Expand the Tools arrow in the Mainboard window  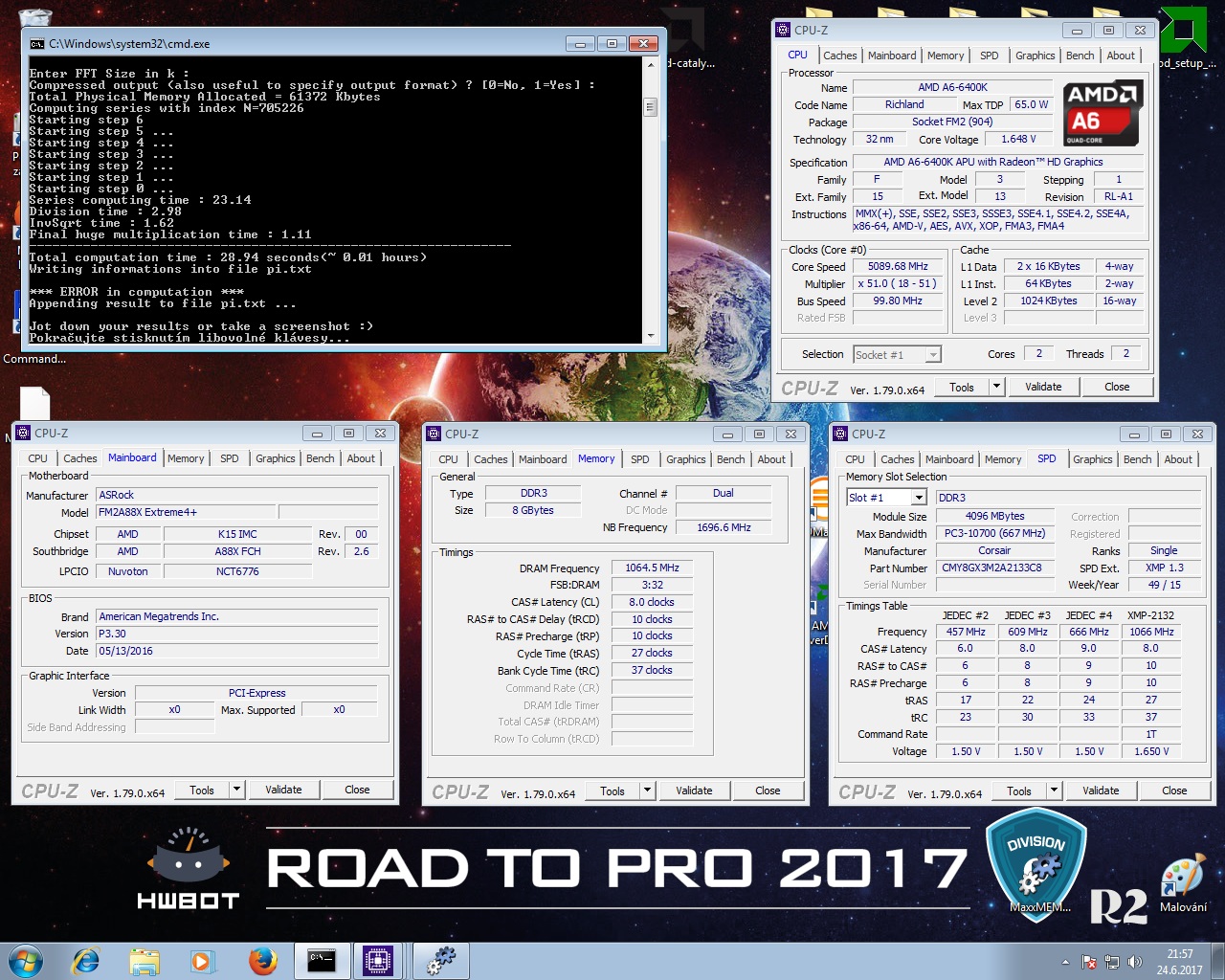click(x=236, y=790)
